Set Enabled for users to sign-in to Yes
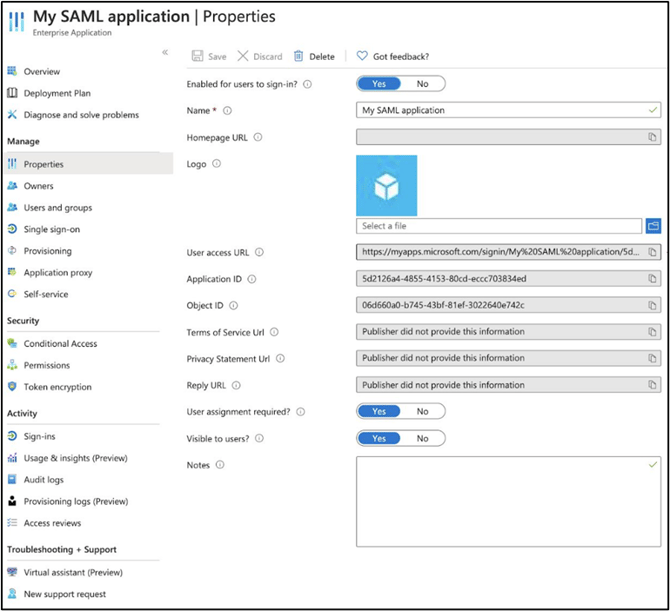 point(379,84)
